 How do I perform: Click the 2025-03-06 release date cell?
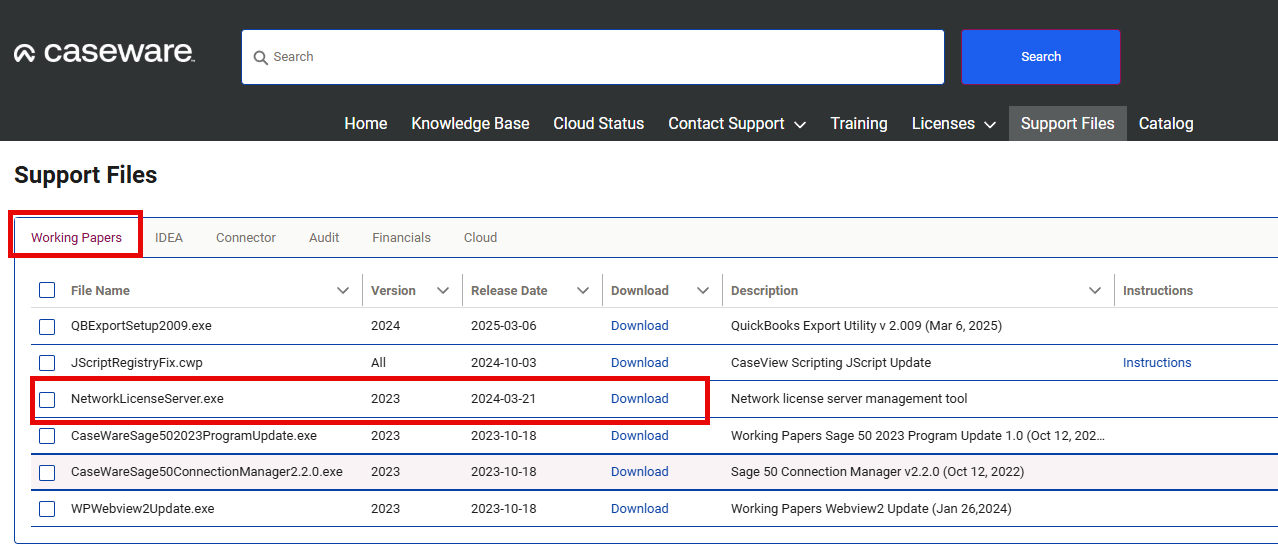(x=504, y=326)
